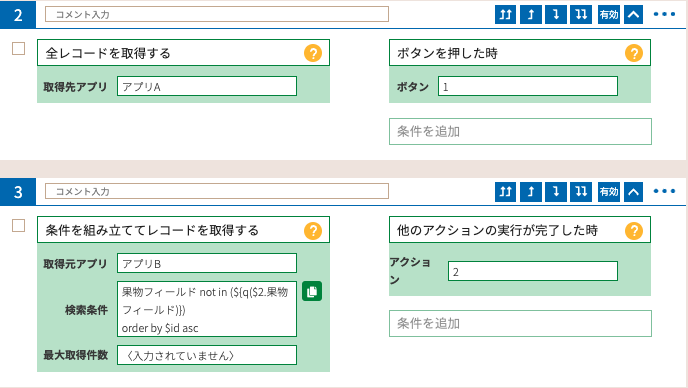Move row 3 down one position
This screenshot has width=688, height=388.
click(555, 191)
